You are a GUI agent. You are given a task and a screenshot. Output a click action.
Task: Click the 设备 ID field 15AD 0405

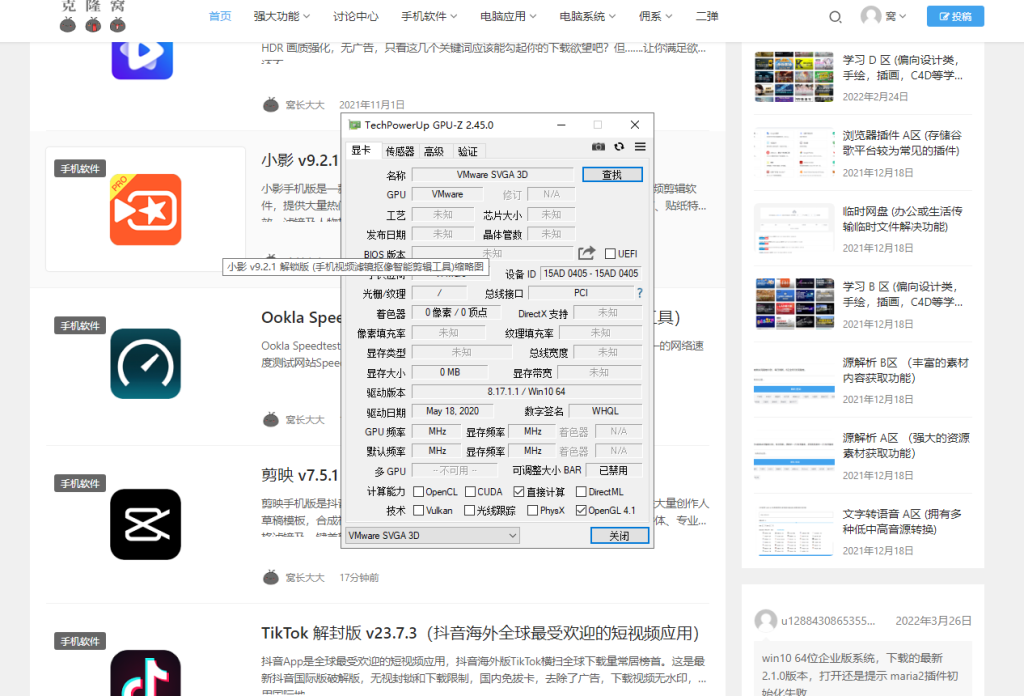click(x=590, y=274)
